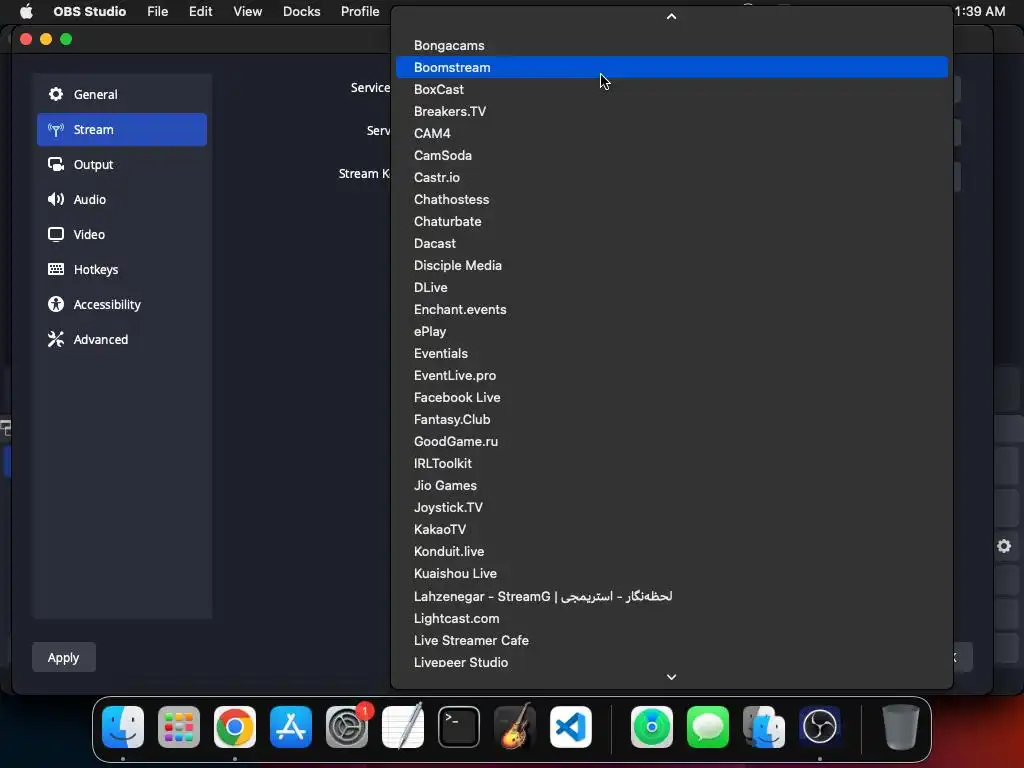Select Castr.io as the service
1024x768 pixels.
click(672, 178)
